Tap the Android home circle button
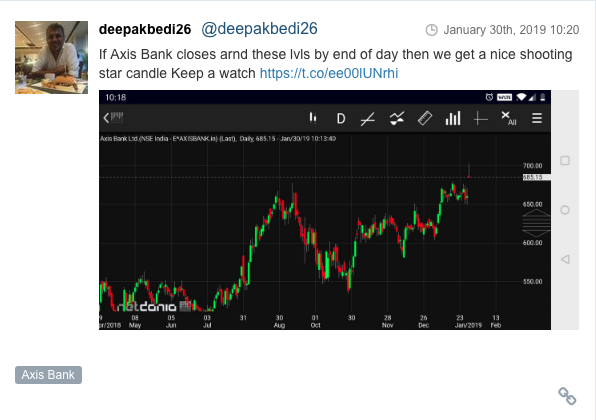Viewport: 596px width, 420px height. pos(565,210)
